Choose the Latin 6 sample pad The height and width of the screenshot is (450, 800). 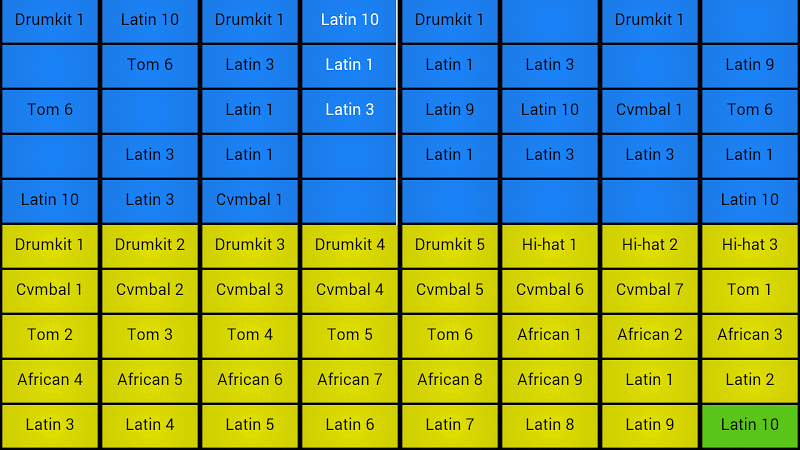pos(350,426)
